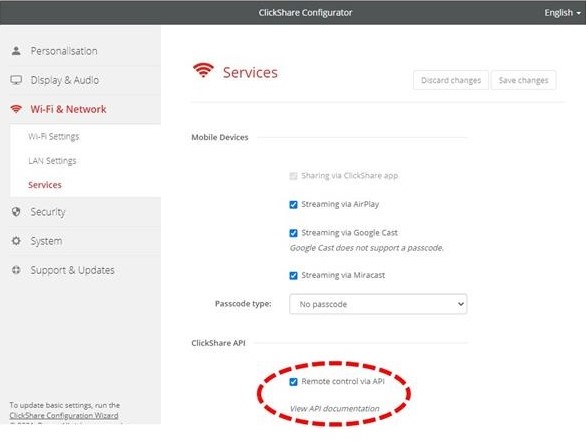
Task: Click the System gear icon
Action: [16, 241]
